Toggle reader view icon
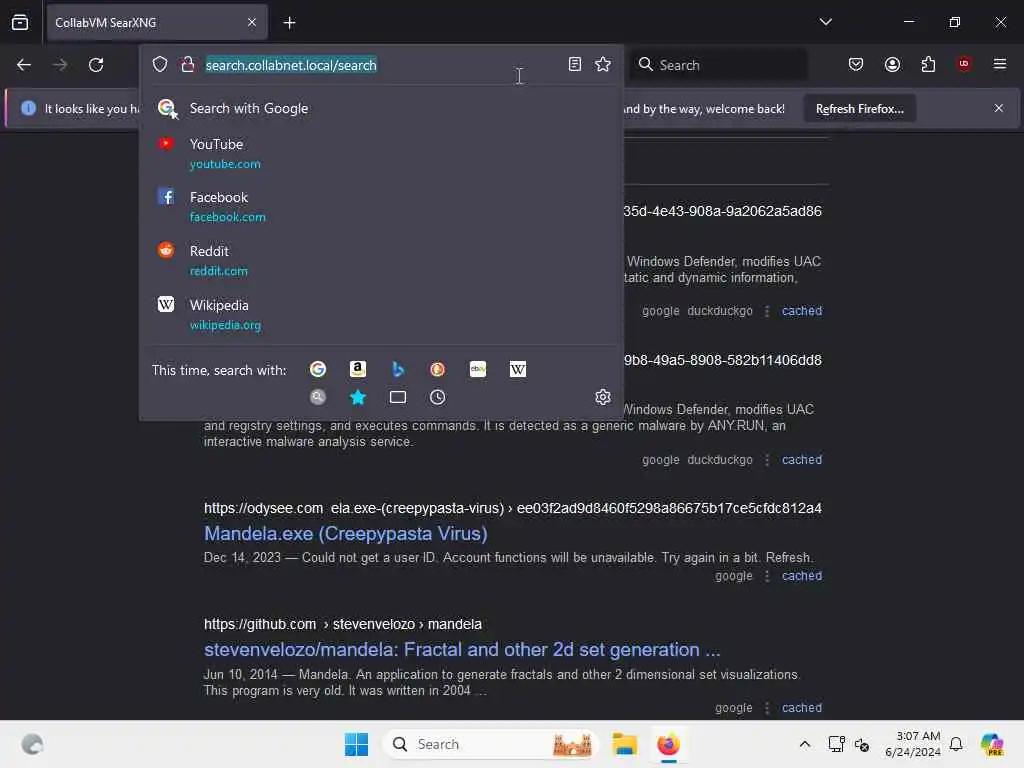Image resolution: width=1024 pixels, height=768 pixels. tap(575, 64)
